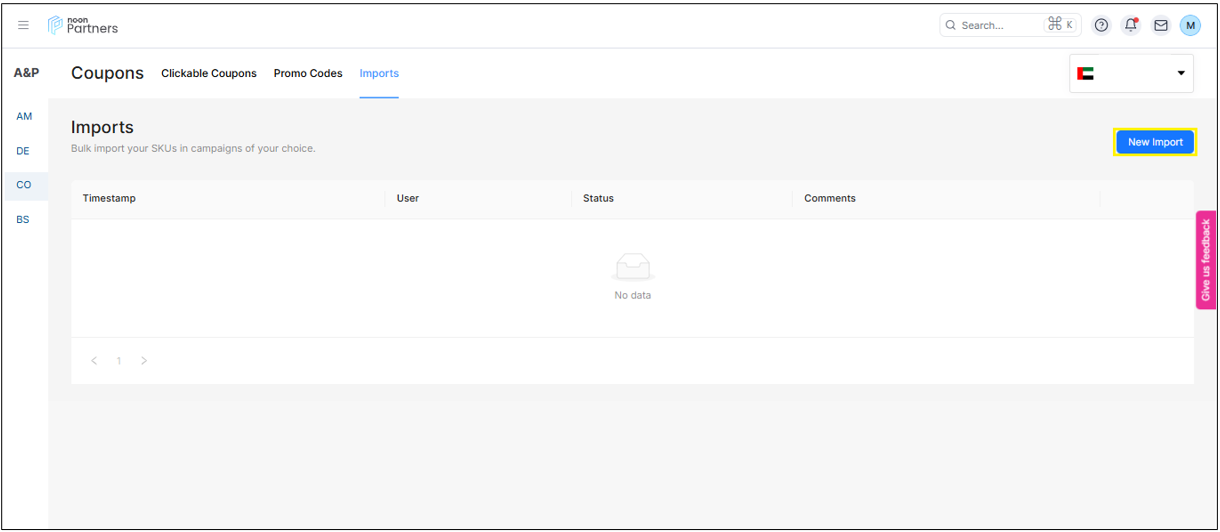Click the noon Partners logo

pos(83,25)
